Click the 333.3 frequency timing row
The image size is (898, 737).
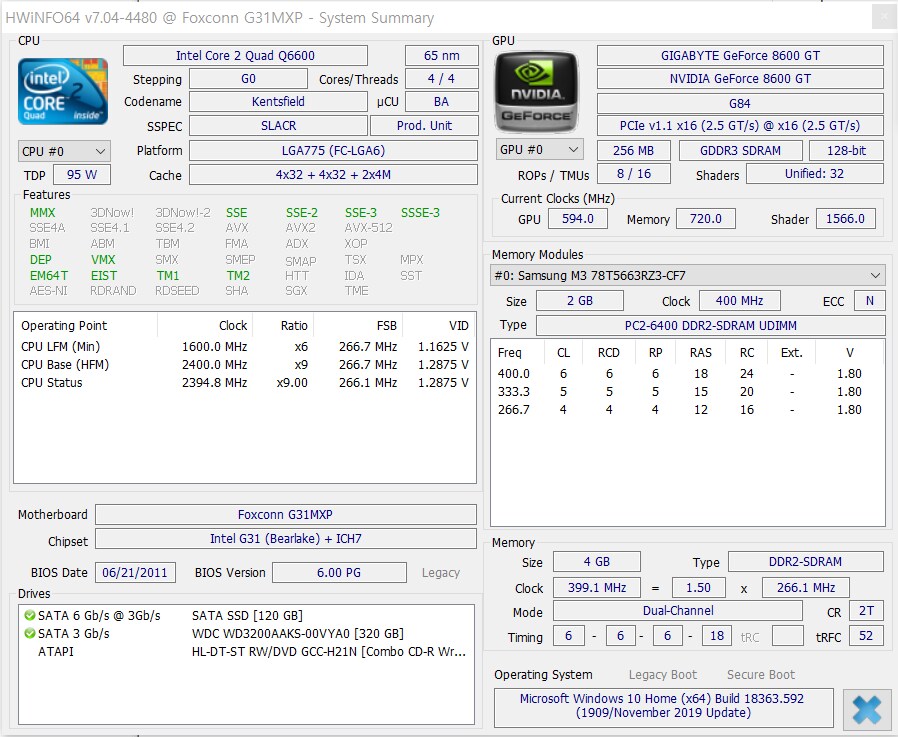tap(687, 392)
